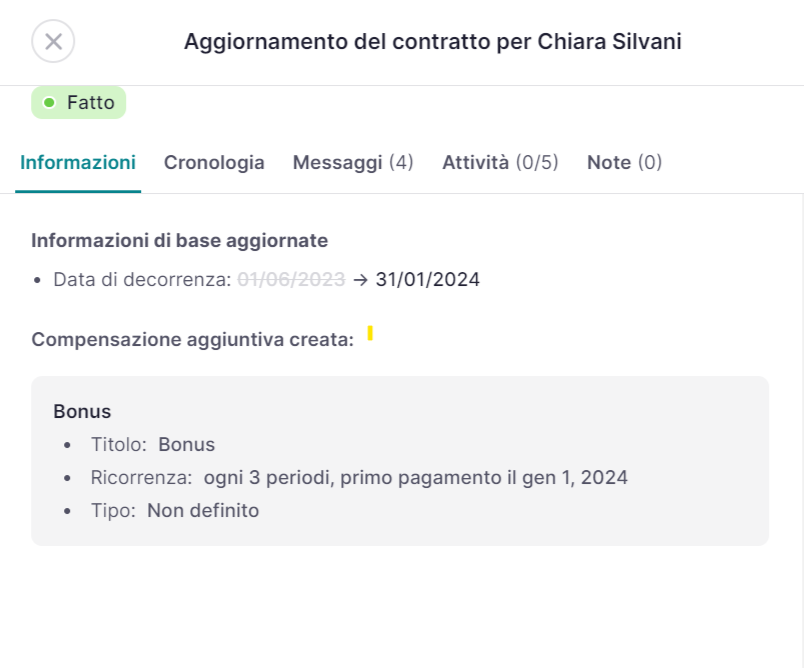The width and height of the screenshot is (804, 668).
Task: Close the contract update dialog
Action: (53, 41)
